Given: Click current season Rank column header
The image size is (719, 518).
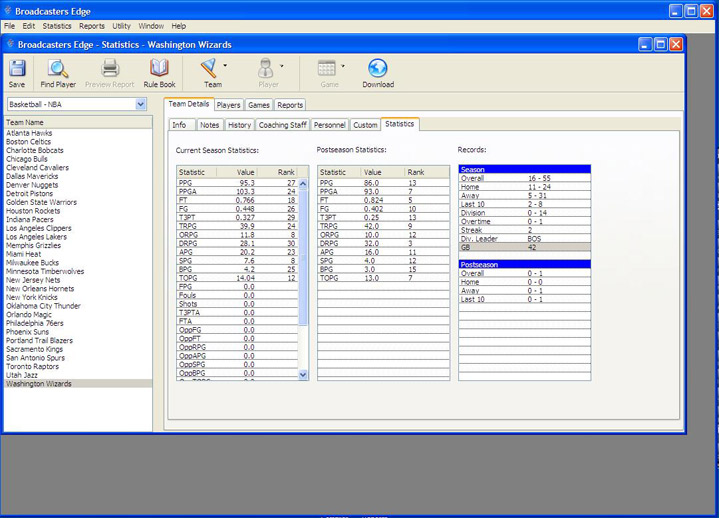Looking at the screenshot, I should [x=278, y=172].
